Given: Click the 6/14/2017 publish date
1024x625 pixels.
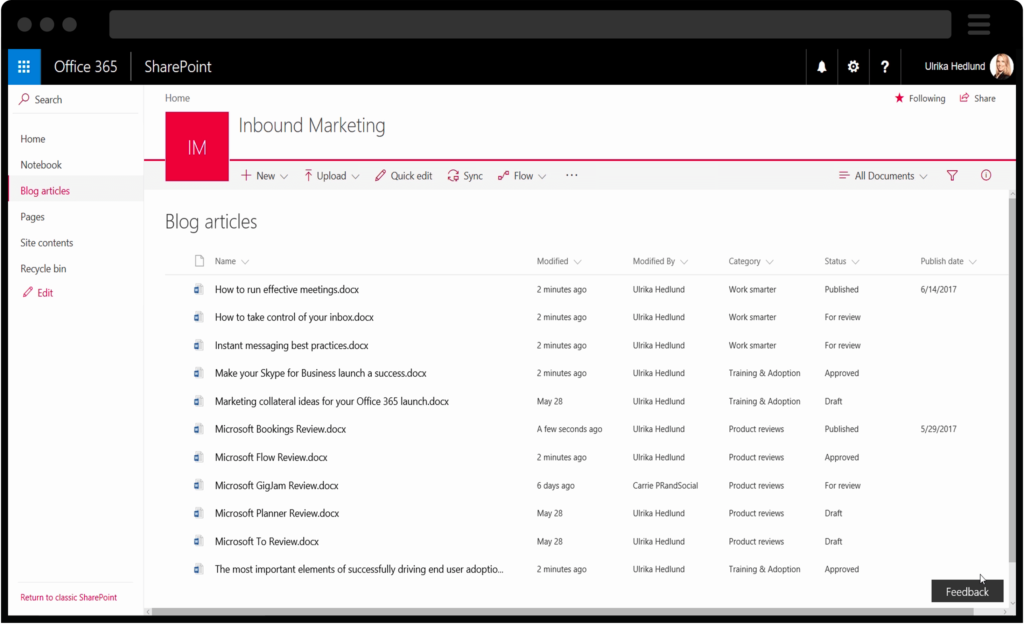Looking at the screenshot, I should (x=938, y=289).
